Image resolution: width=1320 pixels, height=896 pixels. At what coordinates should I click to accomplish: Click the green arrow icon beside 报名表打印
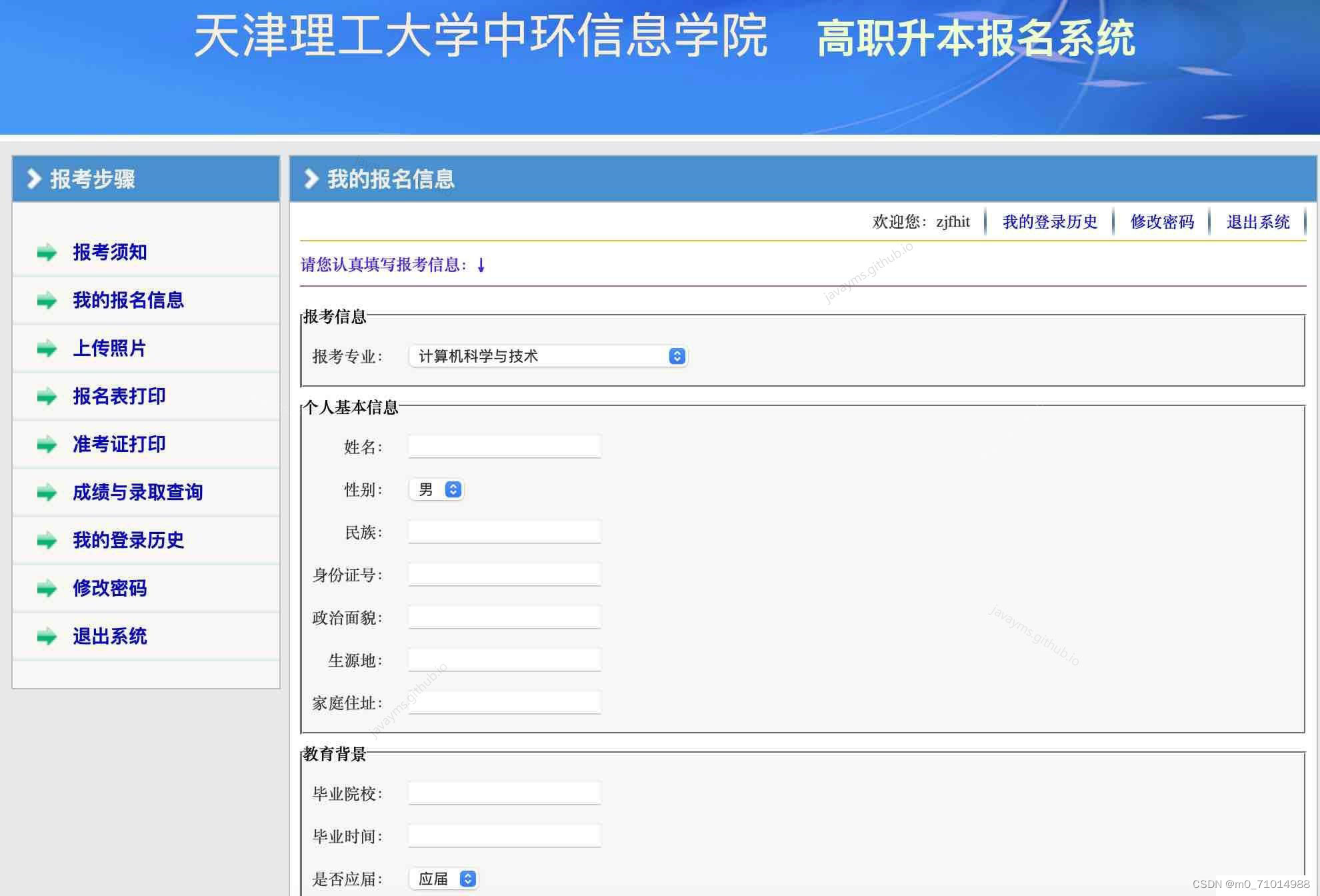[46, 397]
